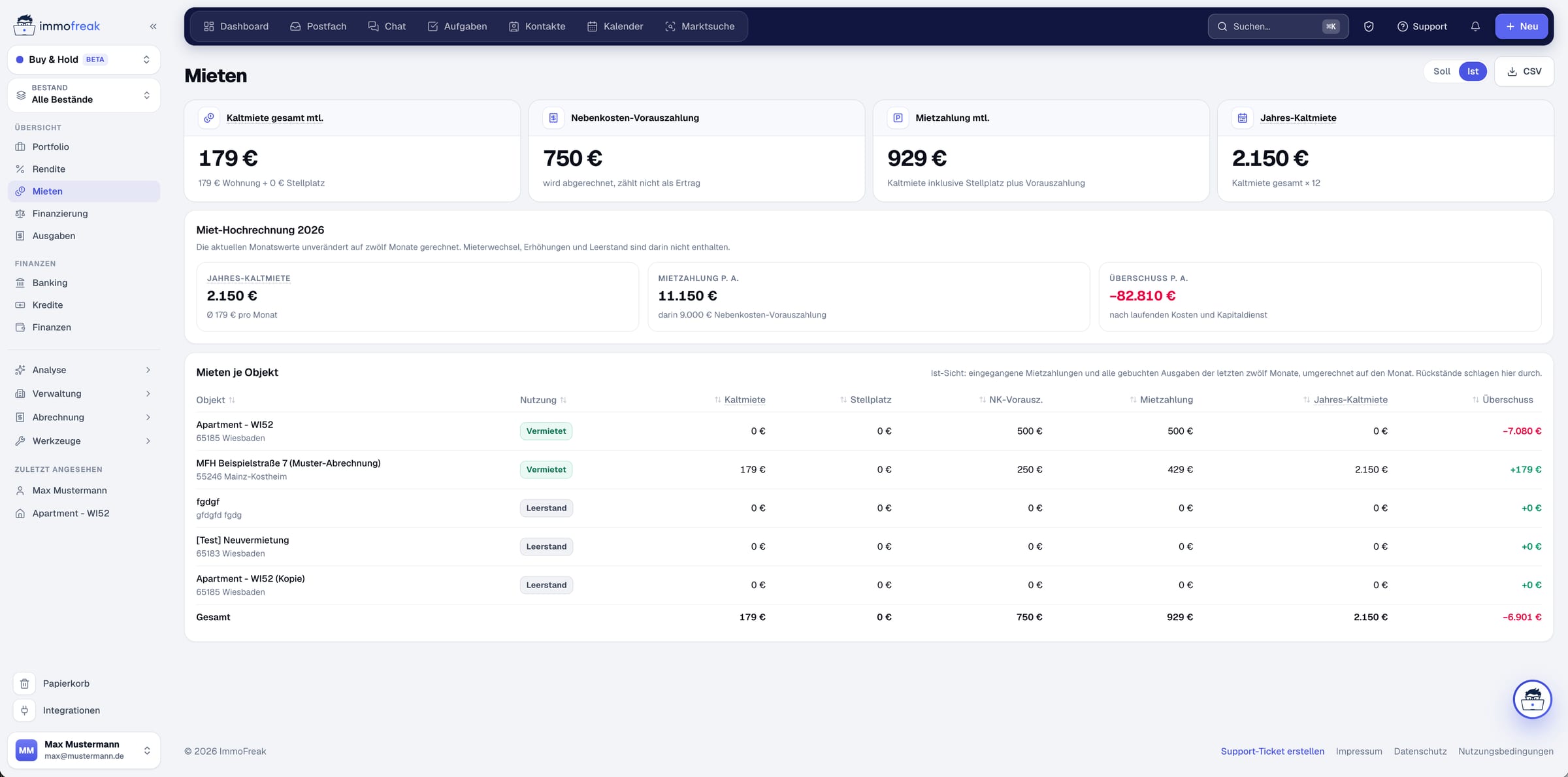
Task: Open Papierkorb trash icon
Action: coord(24,684)
